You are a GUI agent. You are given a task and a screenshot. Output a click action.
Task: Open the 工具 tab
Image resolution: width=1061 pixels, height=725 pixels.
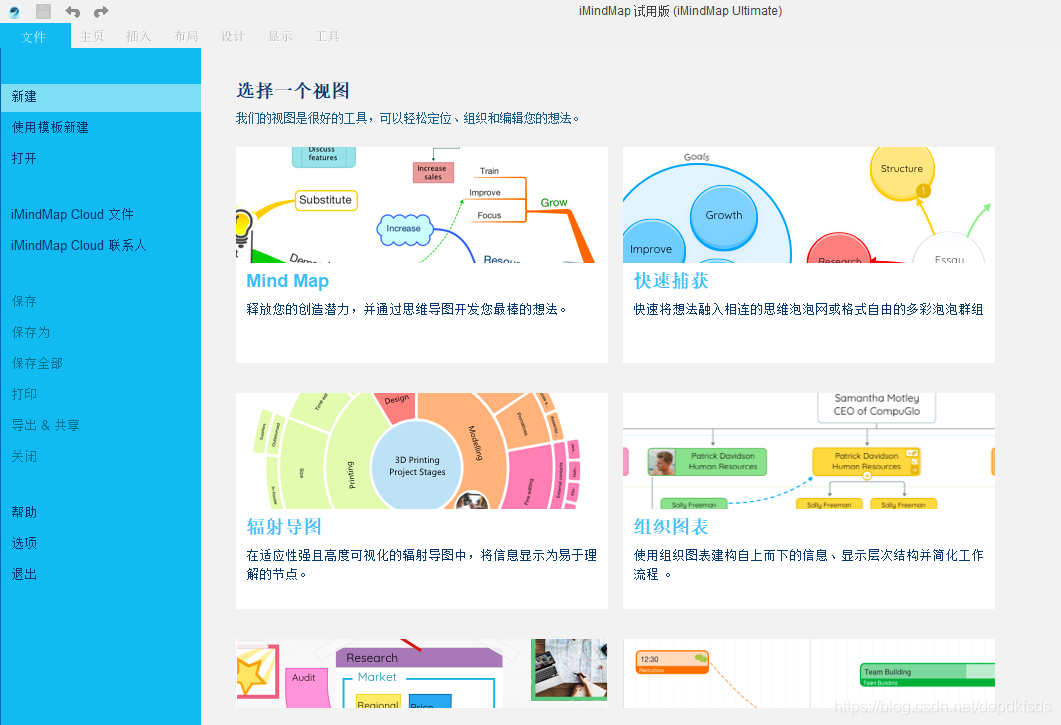pyautogui.click(x=328, y=37)
